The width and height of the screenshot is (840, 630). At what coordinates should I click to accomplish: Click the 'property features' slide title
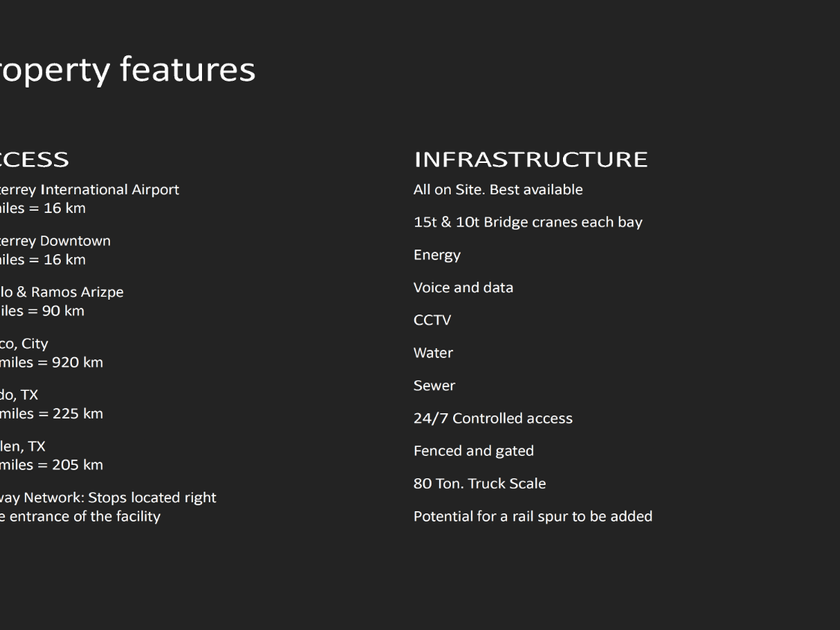click(127, 70)
